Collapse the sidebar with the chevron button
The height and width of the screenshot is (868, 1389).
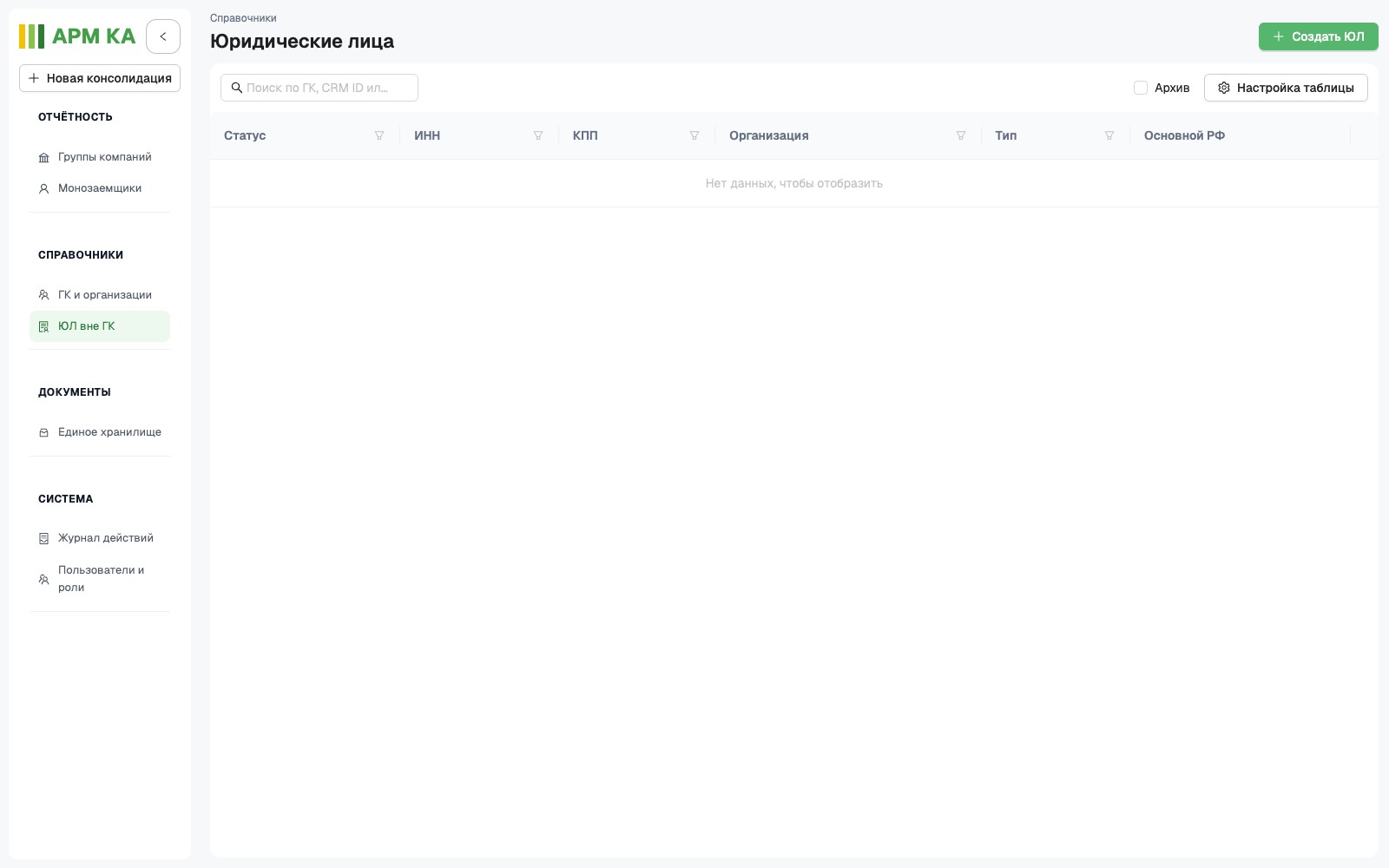tap(163, 36)
